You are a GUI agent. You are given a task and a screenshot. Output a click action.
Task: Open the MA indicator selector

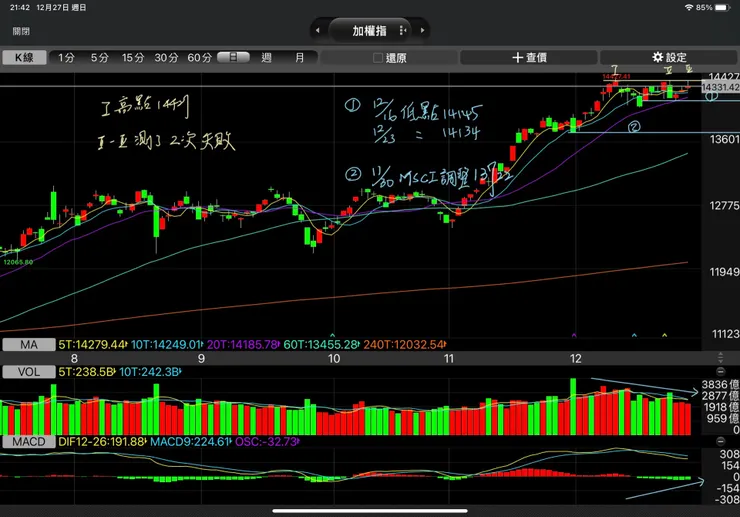pos(29,345)
